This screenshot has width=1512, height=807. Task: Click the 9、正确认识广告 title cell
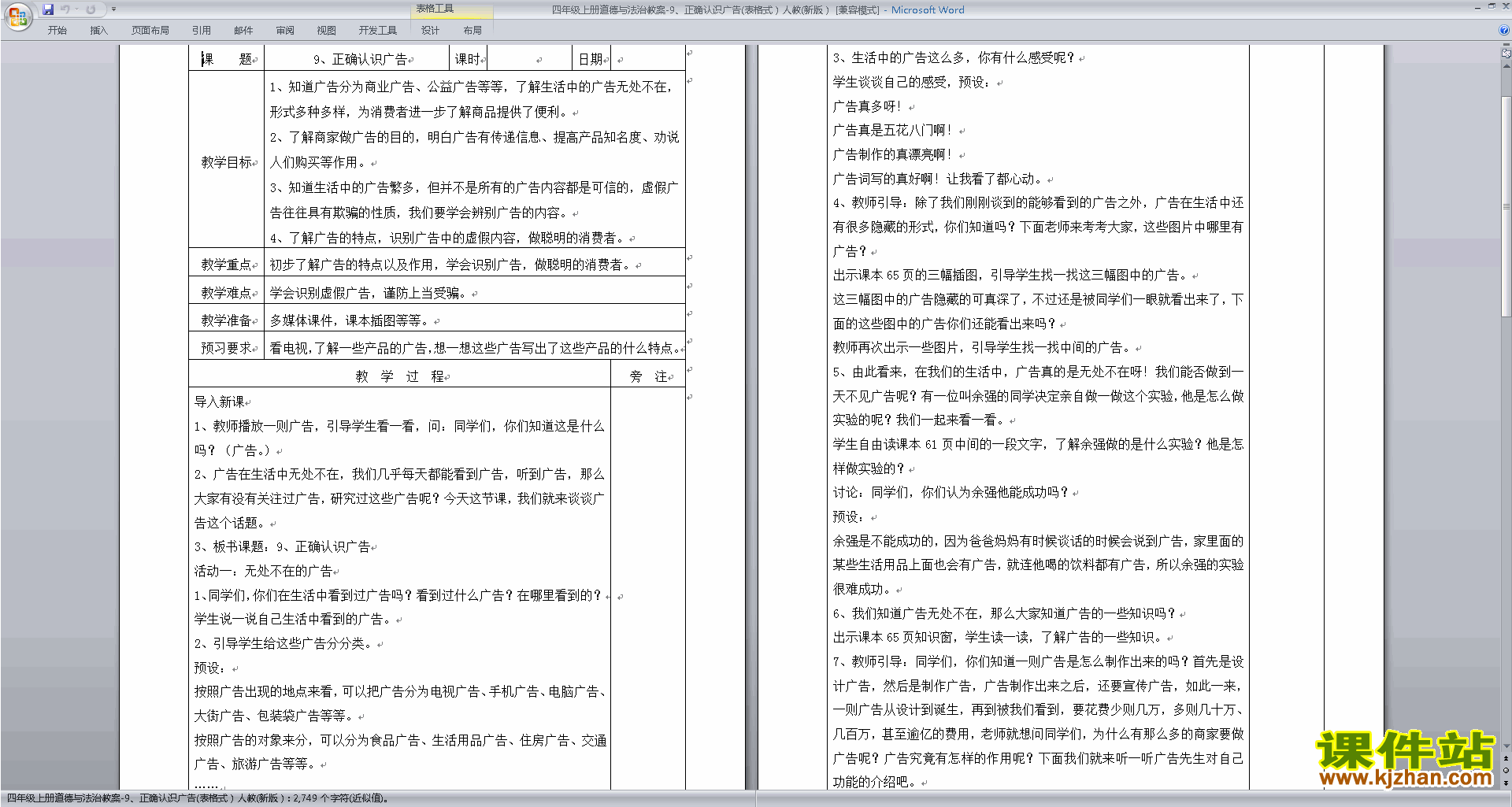[358, 59]
